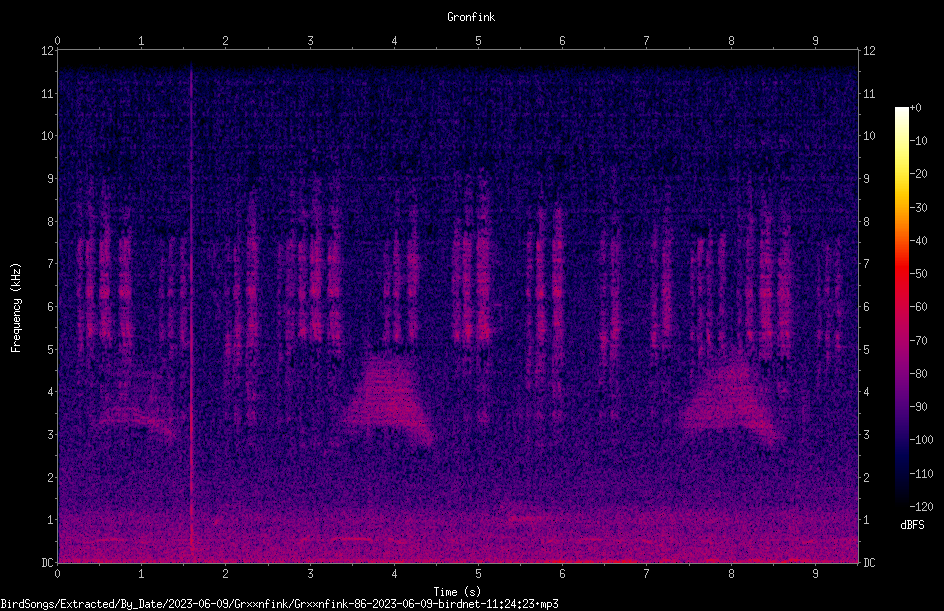Viewport: 944px width, 611px height.
Task: Click the file path text ending in .mp3
Action: click(x=279, y=604)
